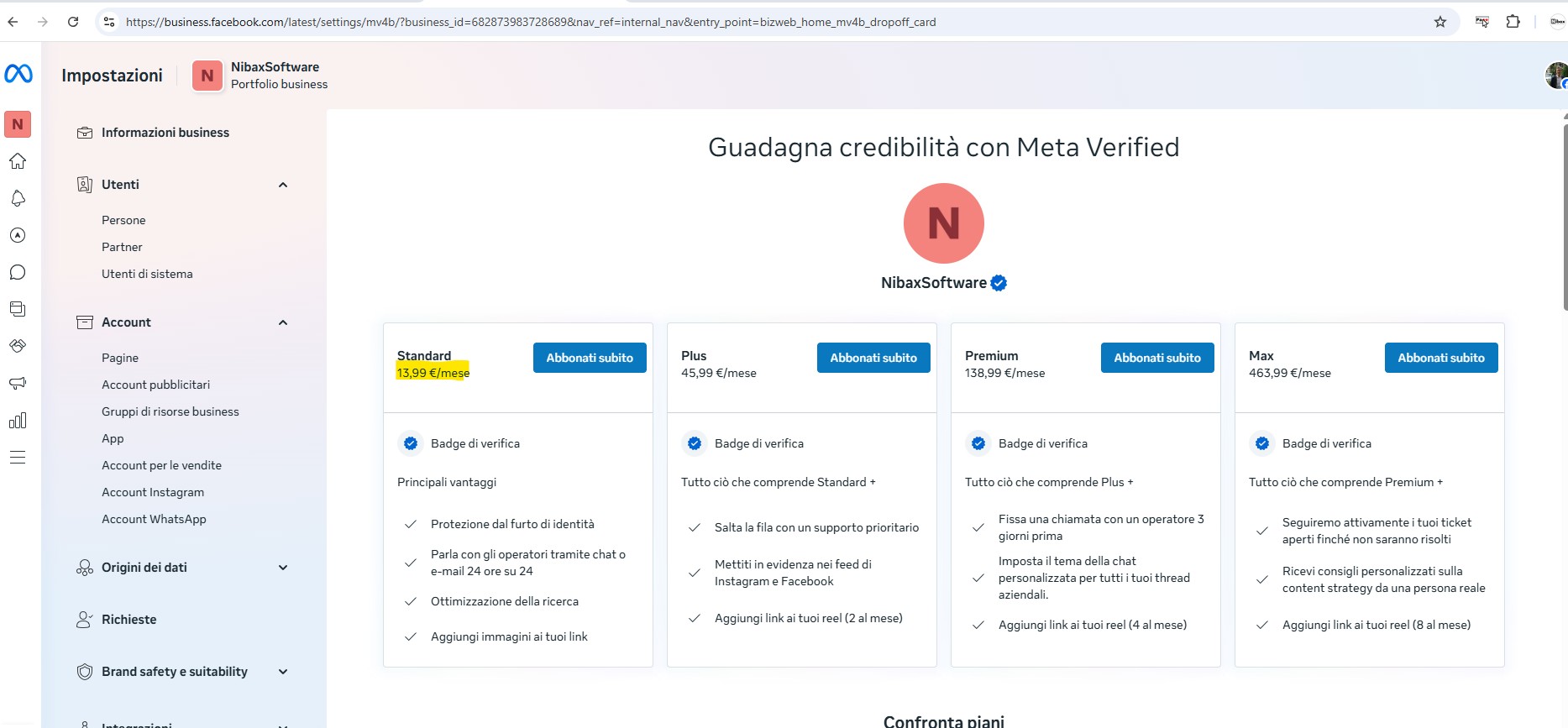Subscribe to the Standard plan
The image size is (1568, 728).
click(x=590, y=358)
